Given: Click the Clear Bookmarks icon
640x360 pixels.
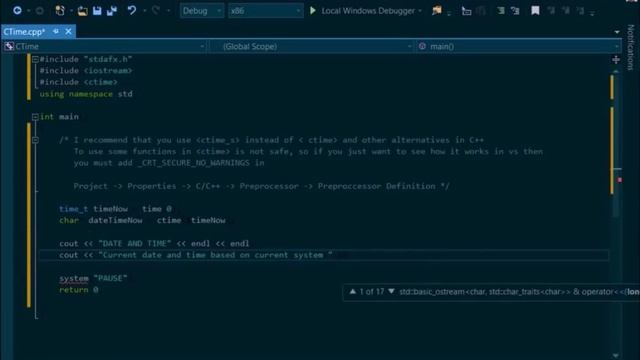Looking at the screenshot, I should click(580, 11).
